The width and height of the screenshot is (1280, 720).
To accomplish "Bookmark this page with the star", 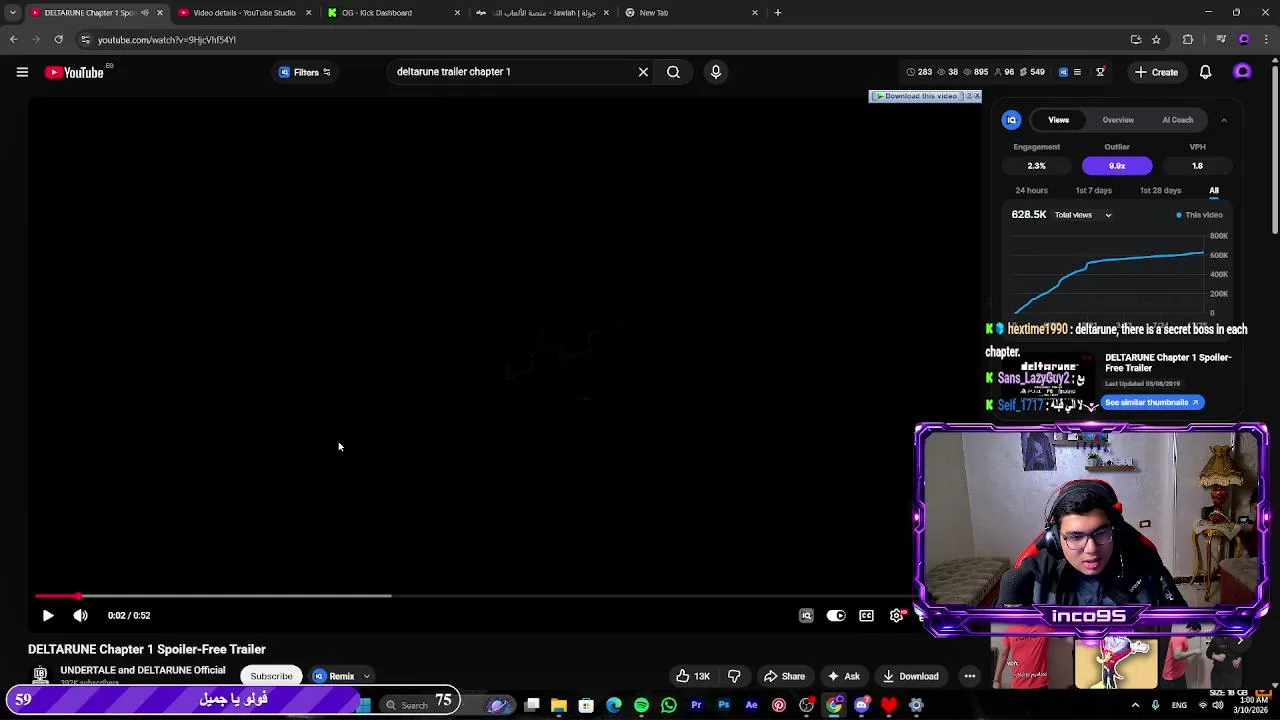I will pyautogui.click(x=1156, y=40).
